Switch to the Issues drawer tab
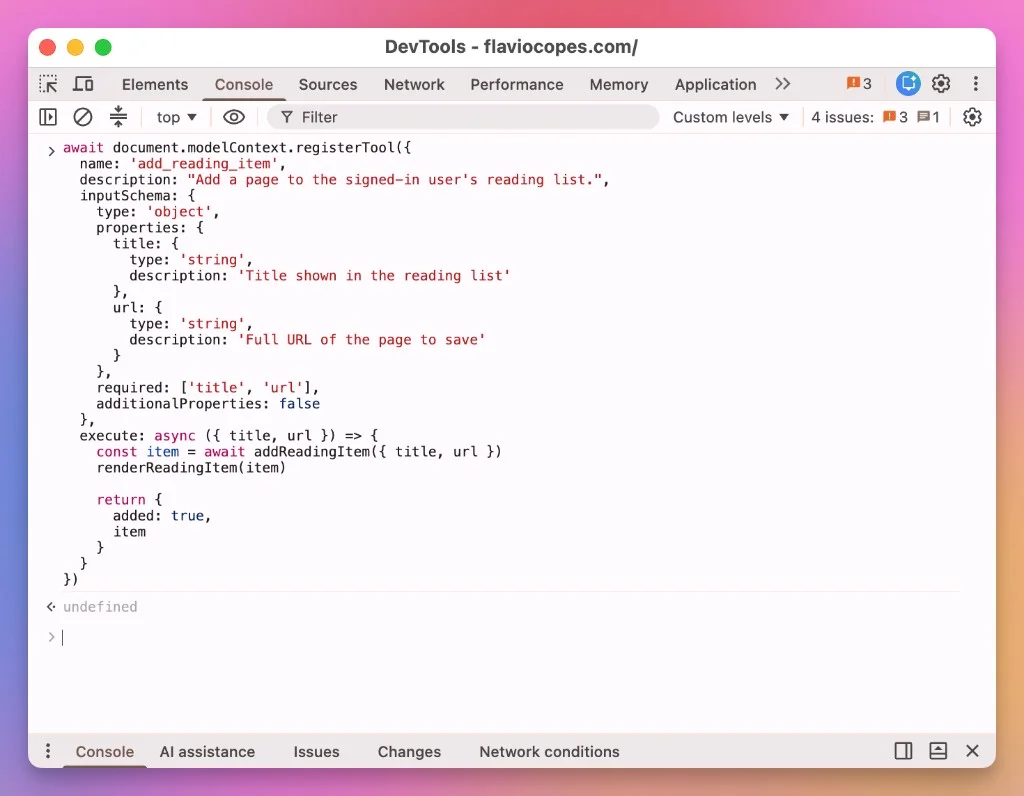This screenshot has height=796, width=1024. 316,752
